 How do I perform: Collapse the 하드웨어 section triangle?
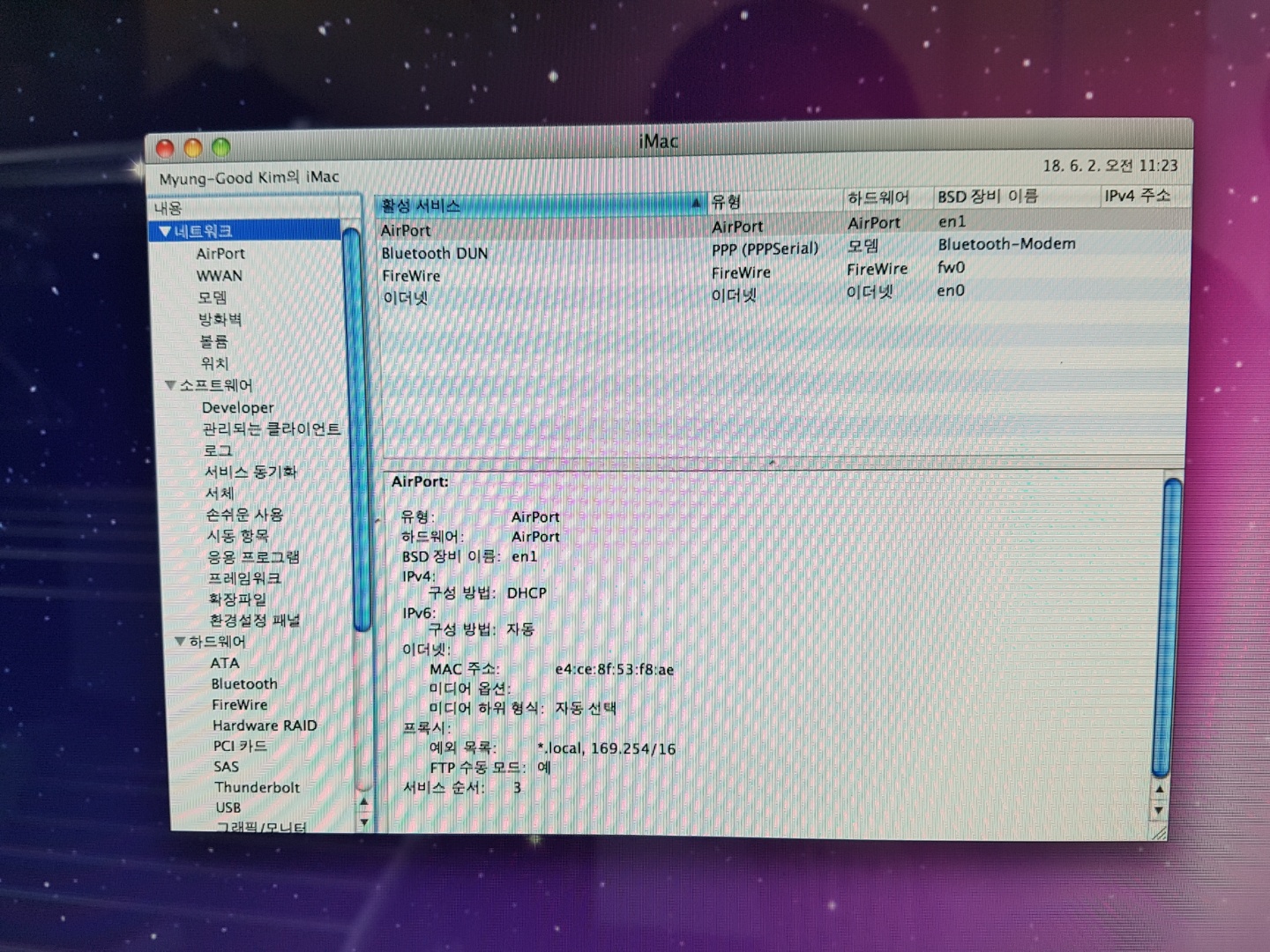pyautogui.click(x=180, y=642)
